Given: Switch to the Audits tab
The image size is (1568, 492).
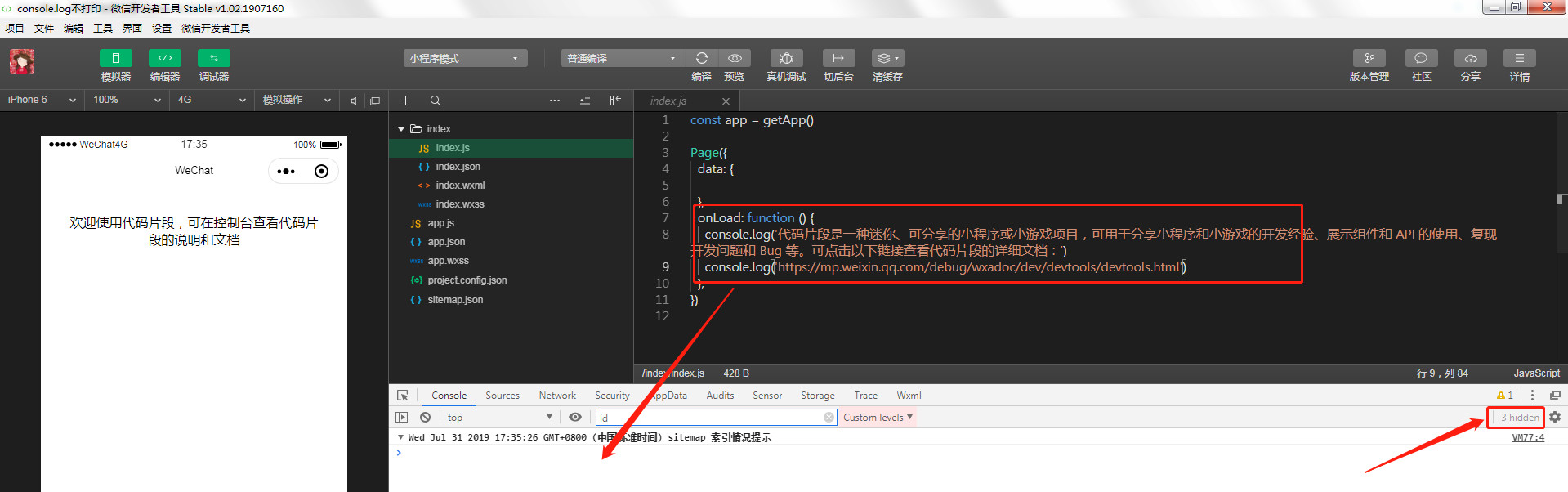Looking at the screenshot, I should tap(720, 396).
